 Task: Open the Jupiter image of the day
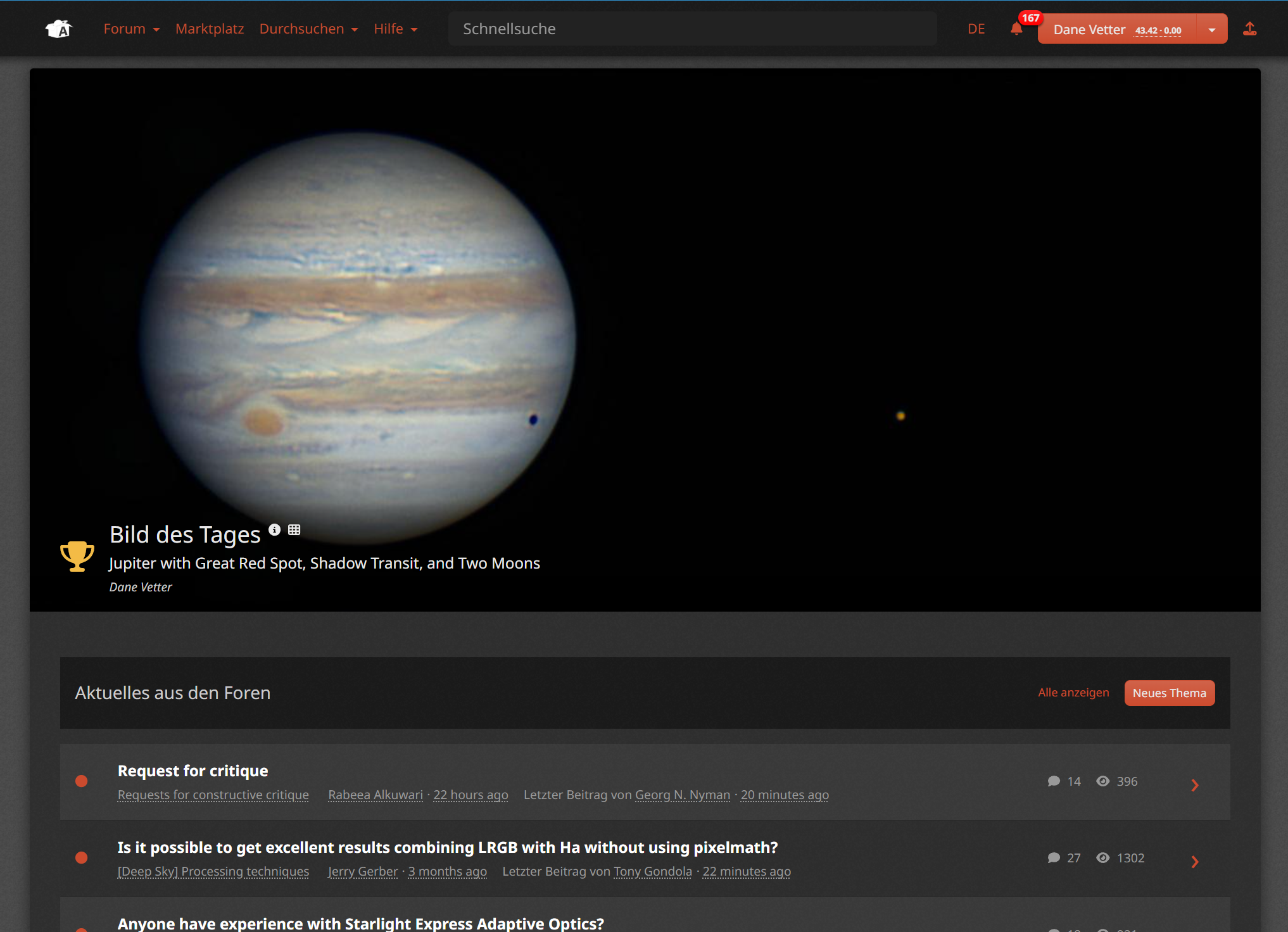(358, 336)
